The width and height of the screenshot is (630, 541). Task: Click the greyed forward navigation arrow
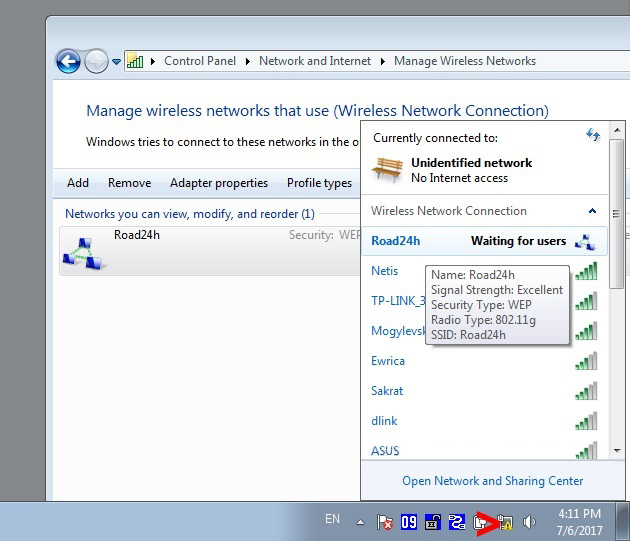coord(96,61)
